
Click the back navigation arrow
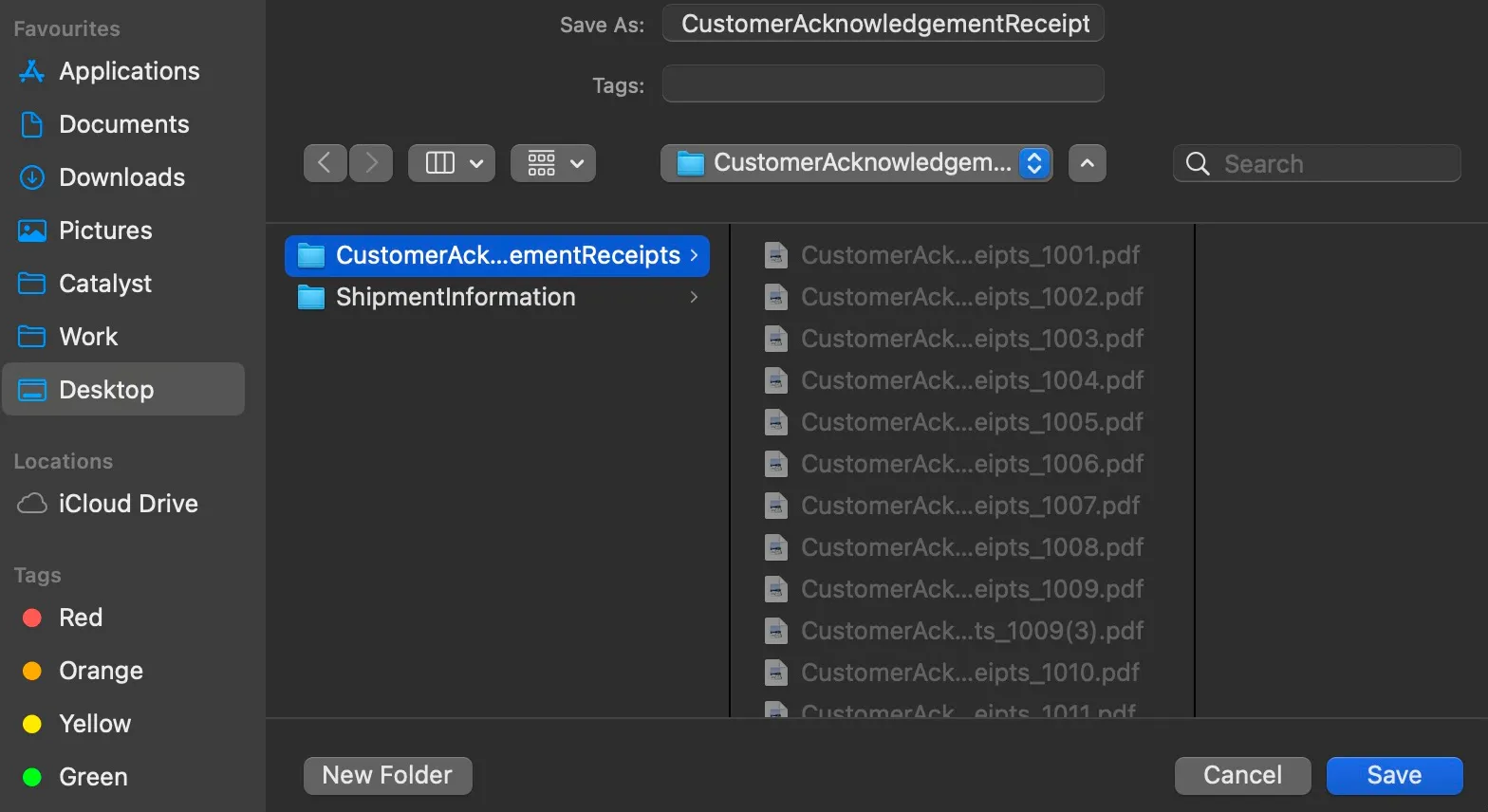[x=325, y=163]
